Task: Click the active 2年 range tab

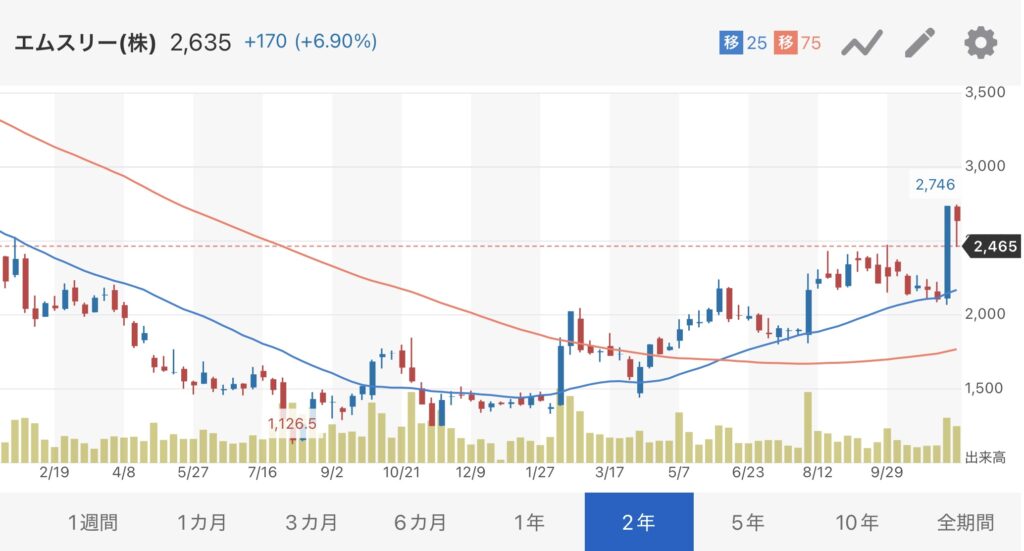Action: (x=638, y=522)
